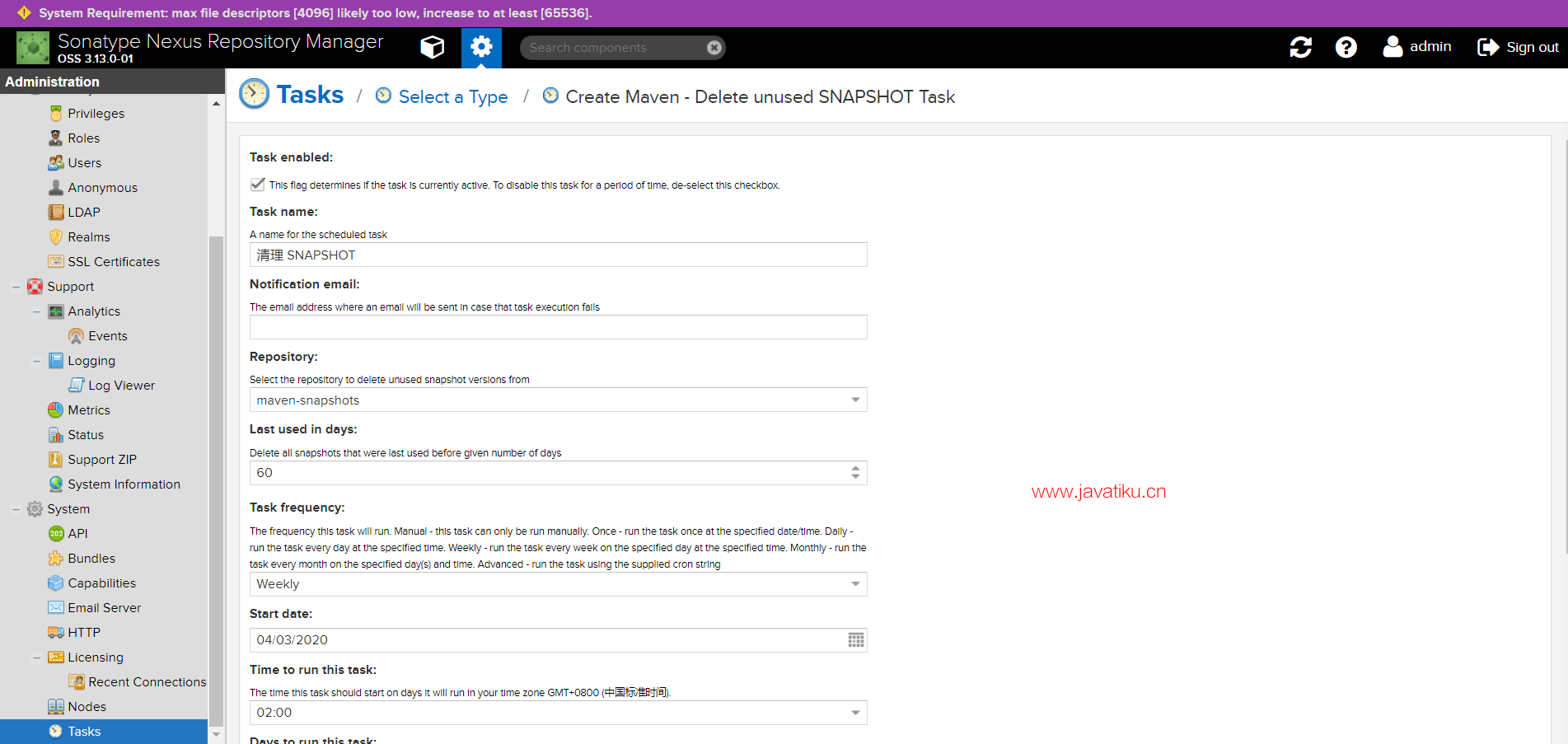This screenshot has width=1568, height=744.
Task: Open the Task frequency Weekly dropdown
Action: 558,583
